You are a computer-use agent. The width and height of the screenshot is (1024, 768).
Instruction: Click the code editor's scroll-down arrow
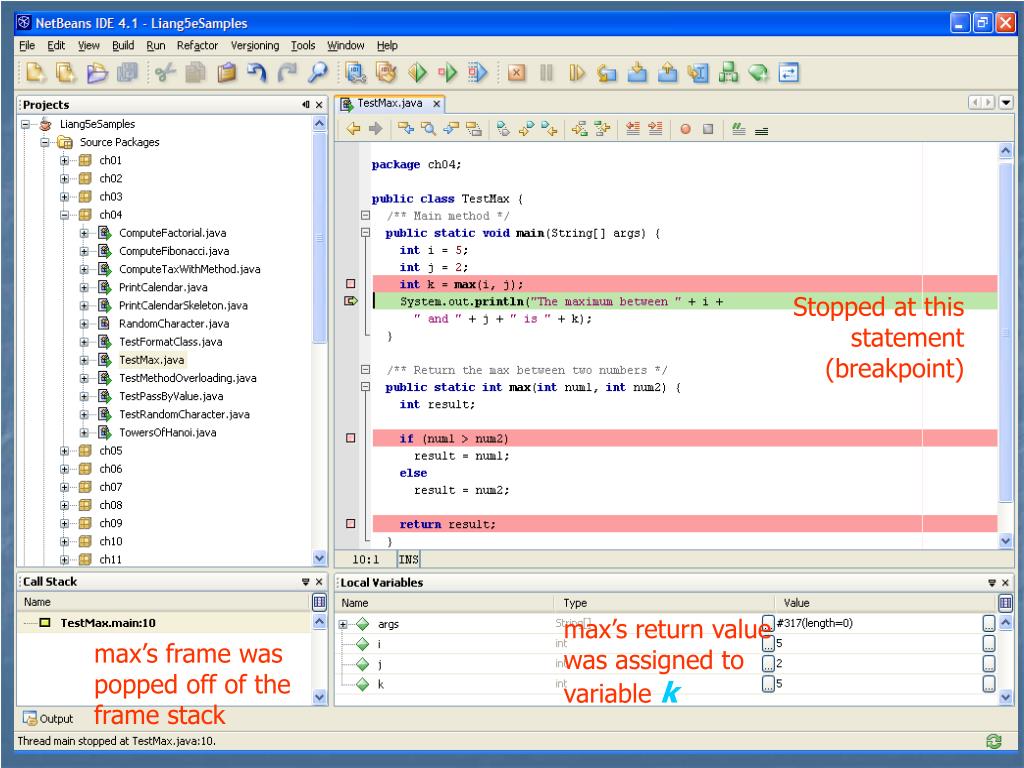click(1006, 541)
